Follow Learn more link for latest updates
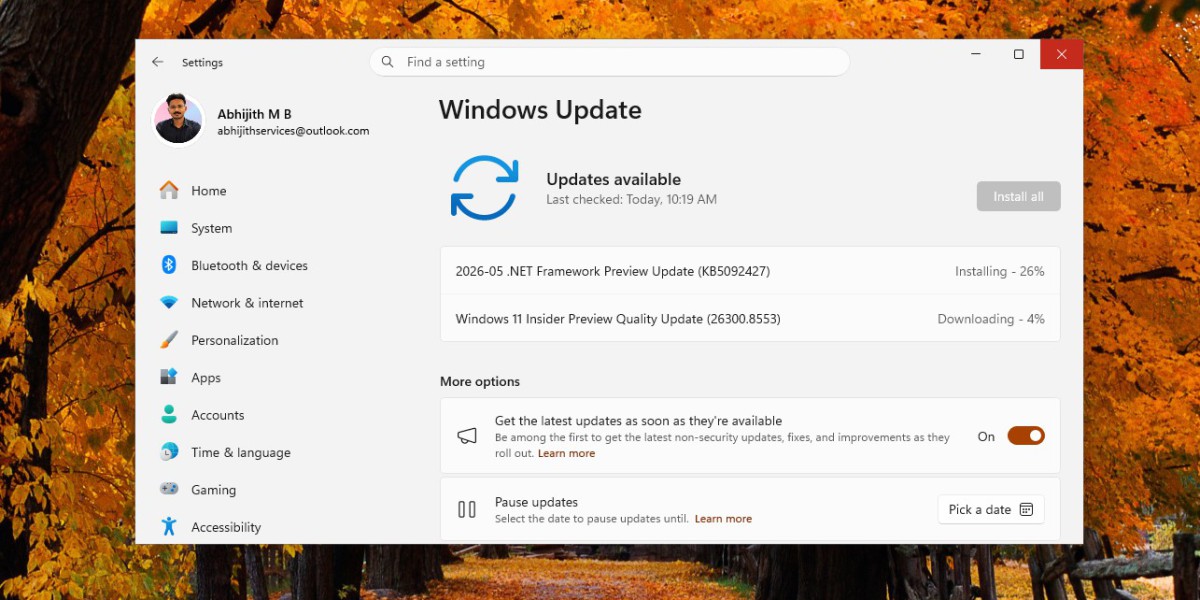The image size is (1200, 600). click(566, 453)
